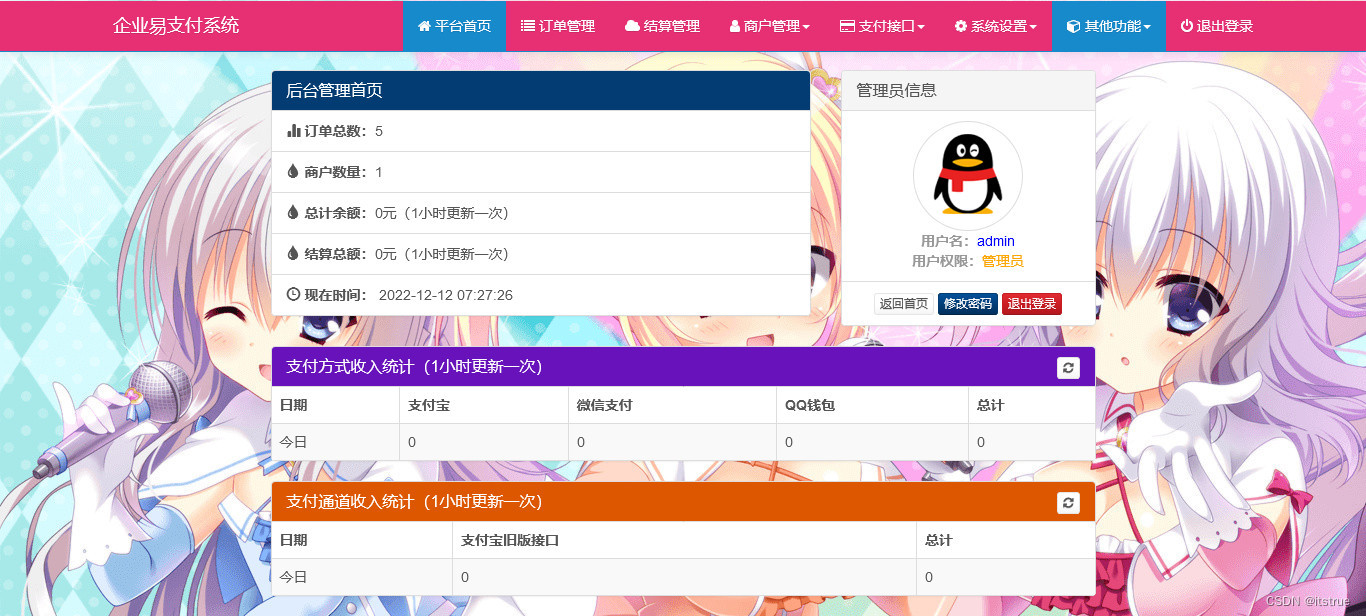Viewport: 1366px width, 616px height.
Task: Click the 企业易支付系统 brand title
Action: pyautogui.click(x=176, y=26)
